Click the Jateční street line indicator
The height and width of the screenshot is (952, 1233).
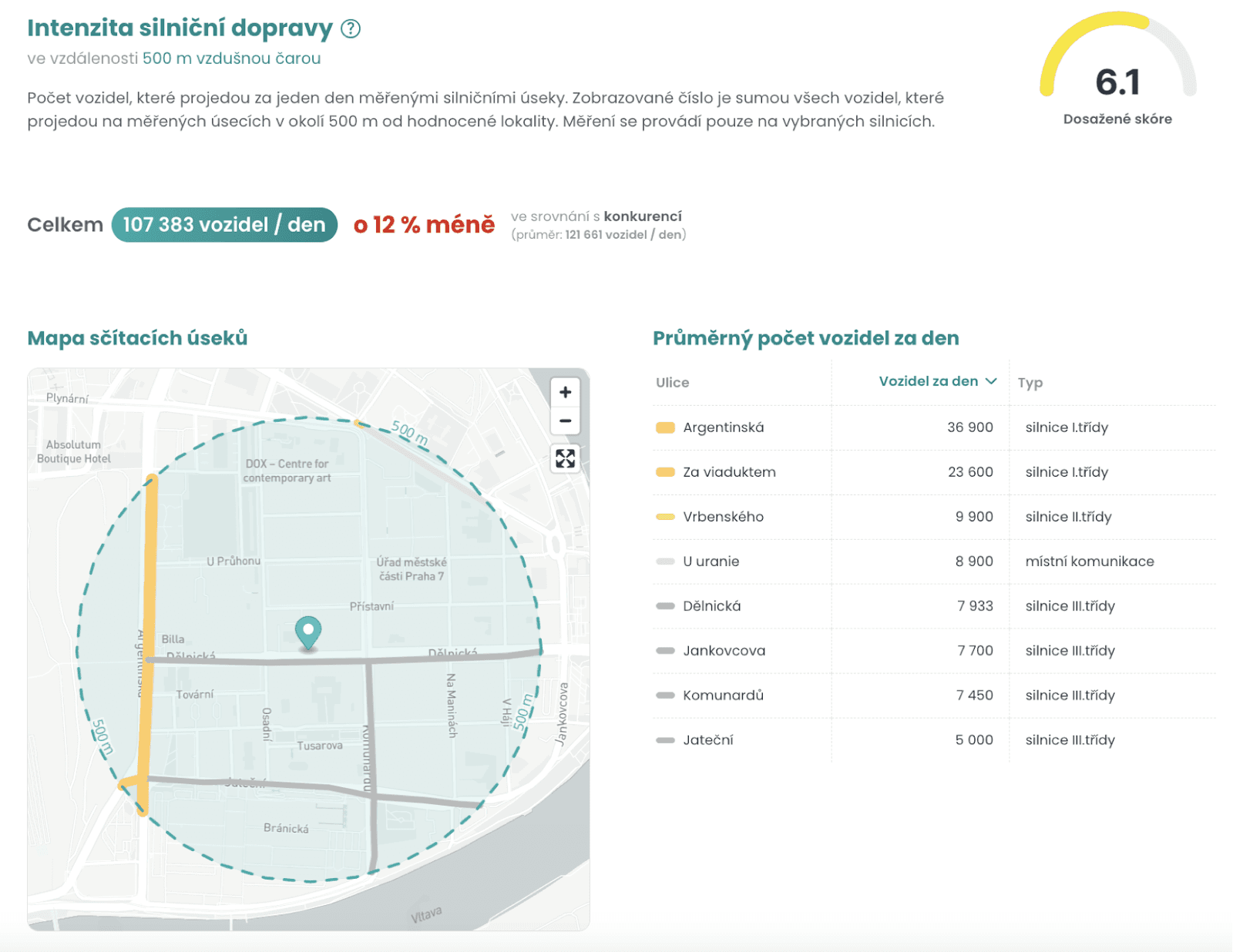click(664, 739)
